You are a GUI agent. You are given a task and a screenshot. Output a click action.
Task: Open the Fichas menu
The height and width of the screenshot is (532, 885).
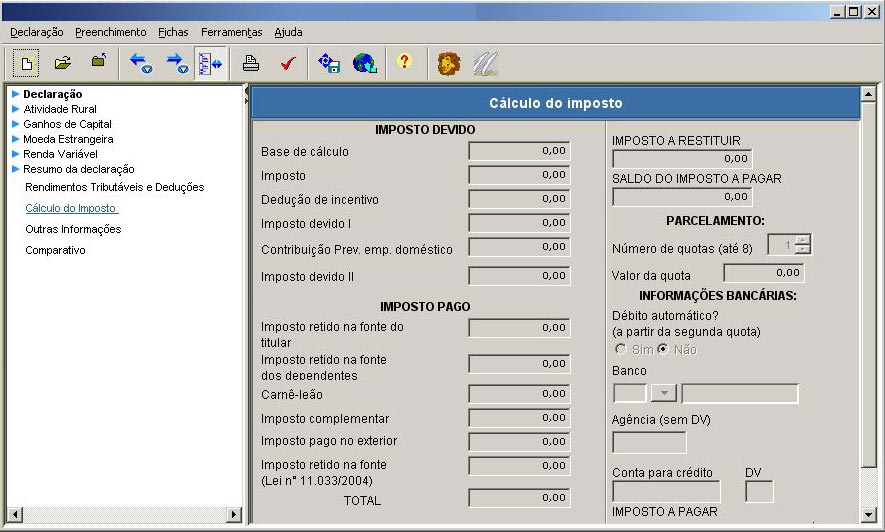click(x=173, y=32)
